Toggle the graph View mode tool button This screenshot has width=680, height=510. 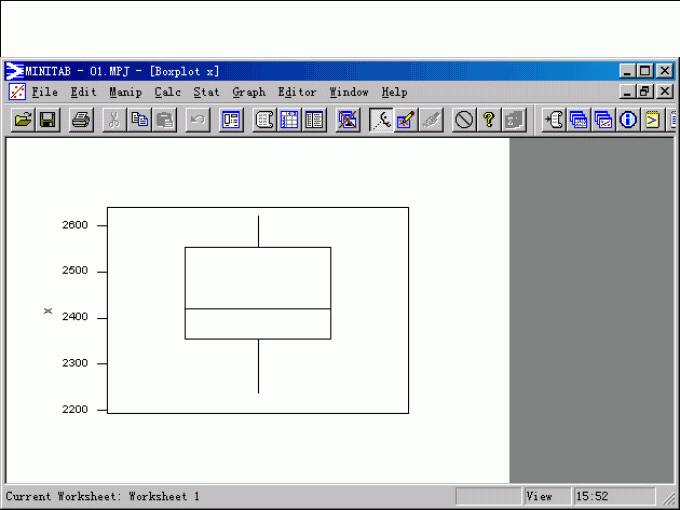tap(381, 120)
